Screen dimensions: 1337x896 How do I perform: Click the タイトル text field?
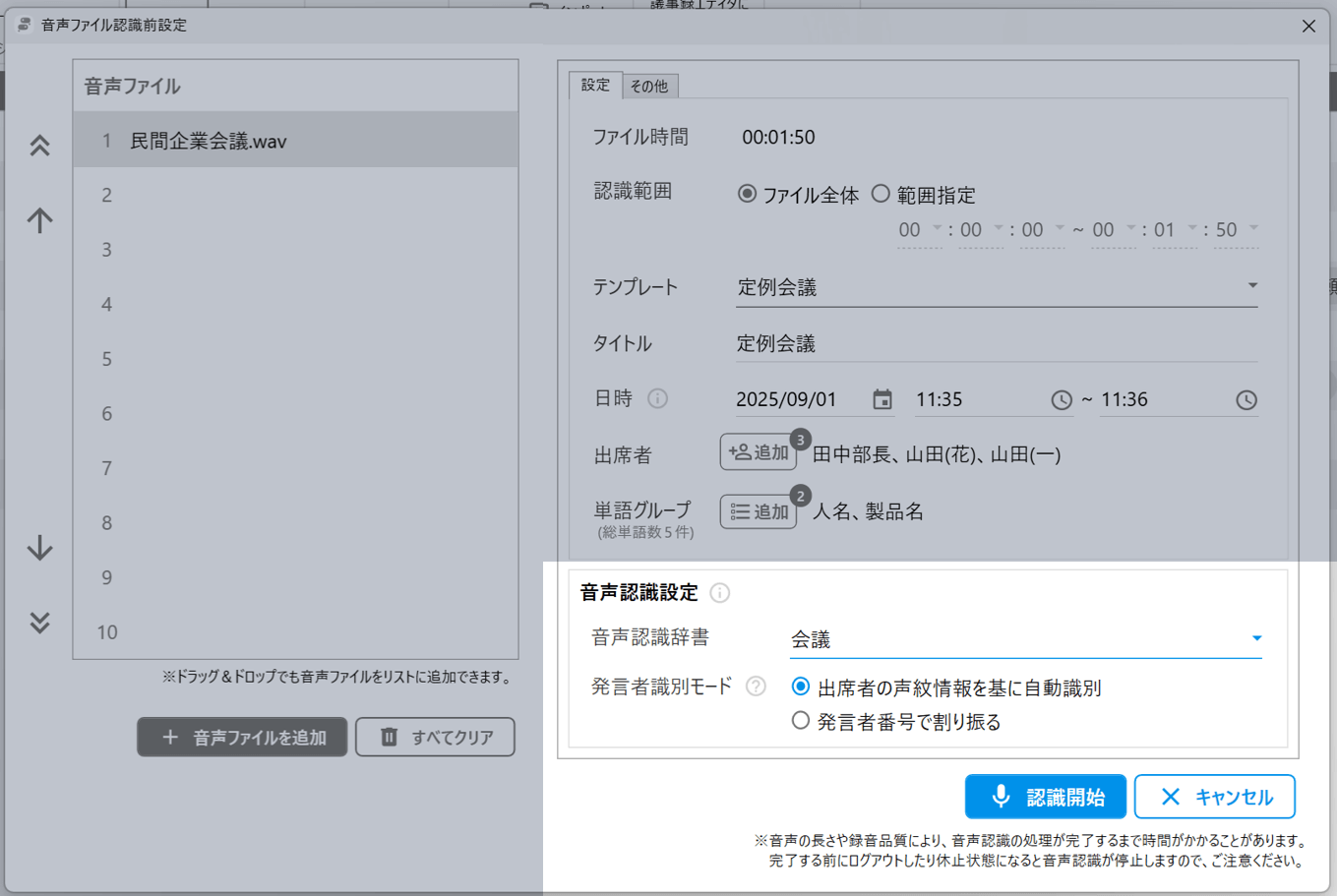[x=994, y=344]
